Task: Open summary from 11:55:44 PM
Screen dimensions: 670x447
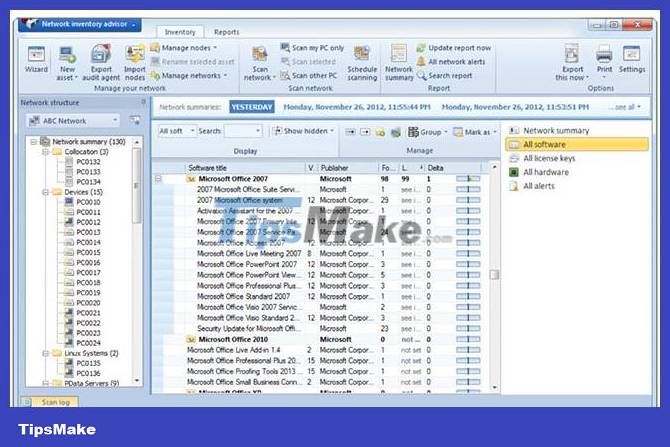Action: click(x=357, y=107)
